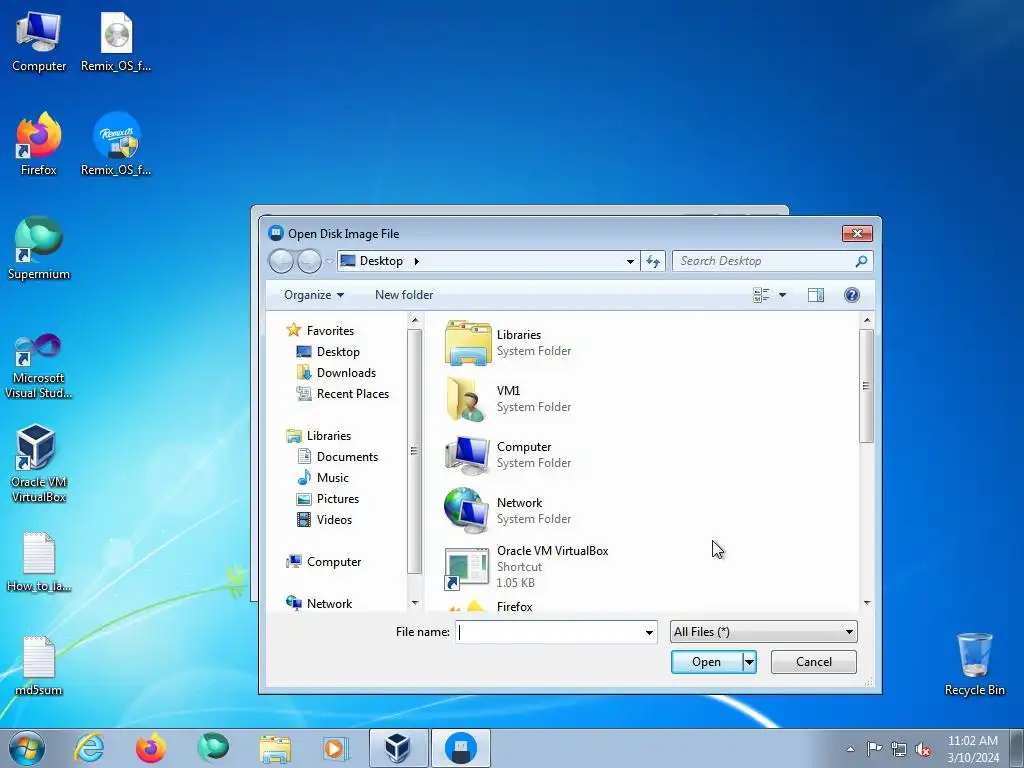Open Windows Explorer from taskbar
Viewport: 1024px width, 768px height.
(275, 748)
